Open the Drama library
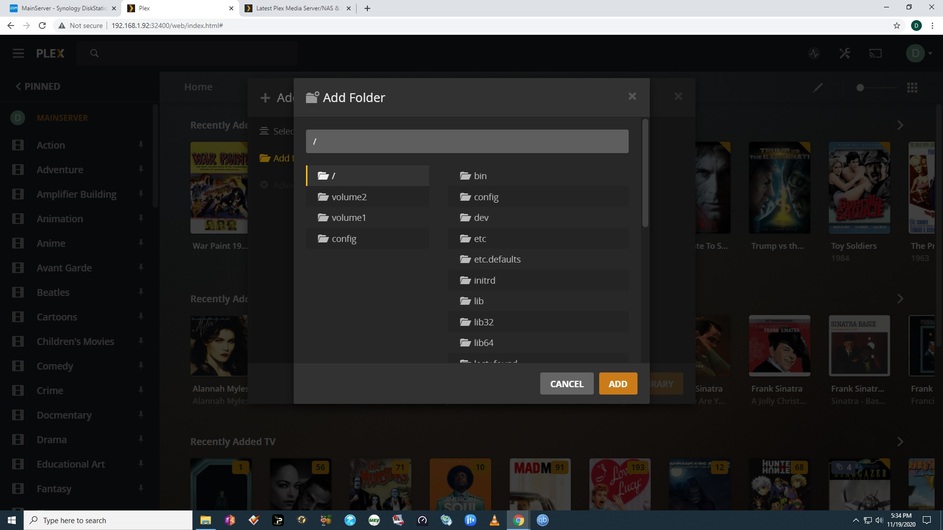943x530 pixels. pyautogui.click(x=51, y=440)
